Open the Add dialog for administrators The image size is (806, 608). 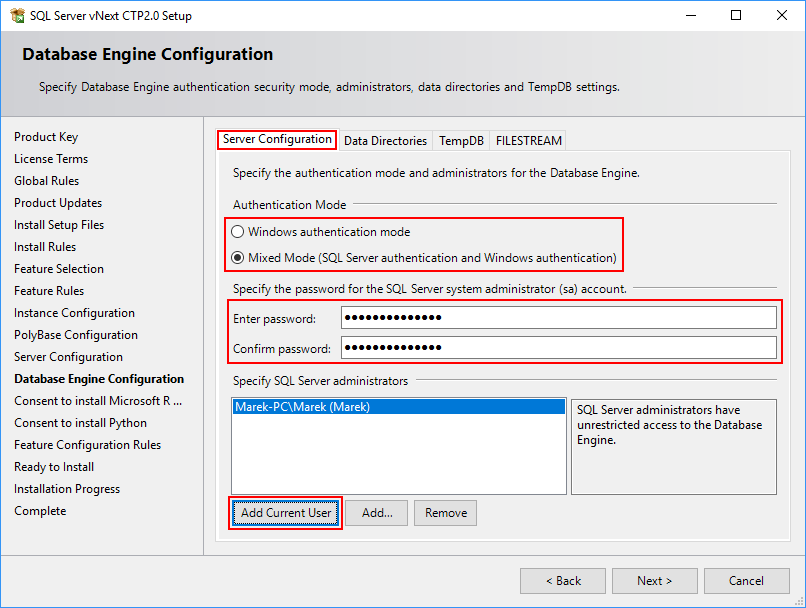[x=376, y=512]
